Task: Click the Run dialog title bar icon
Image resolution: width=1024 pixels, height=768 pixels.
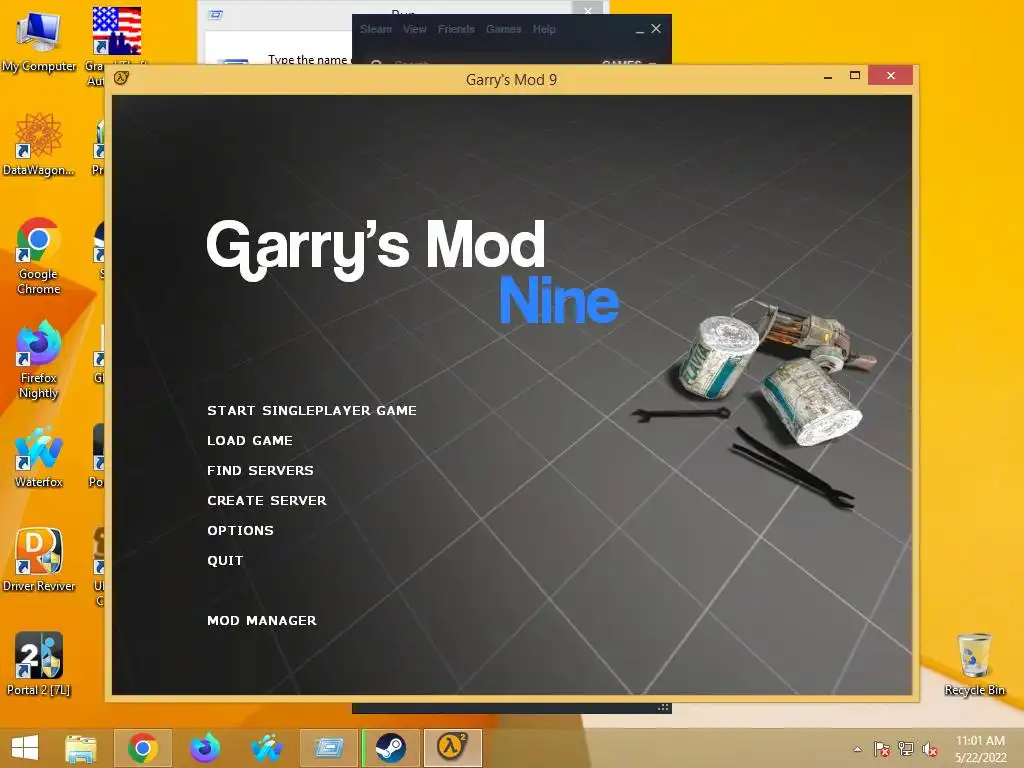Action: (x=216, y=14)
